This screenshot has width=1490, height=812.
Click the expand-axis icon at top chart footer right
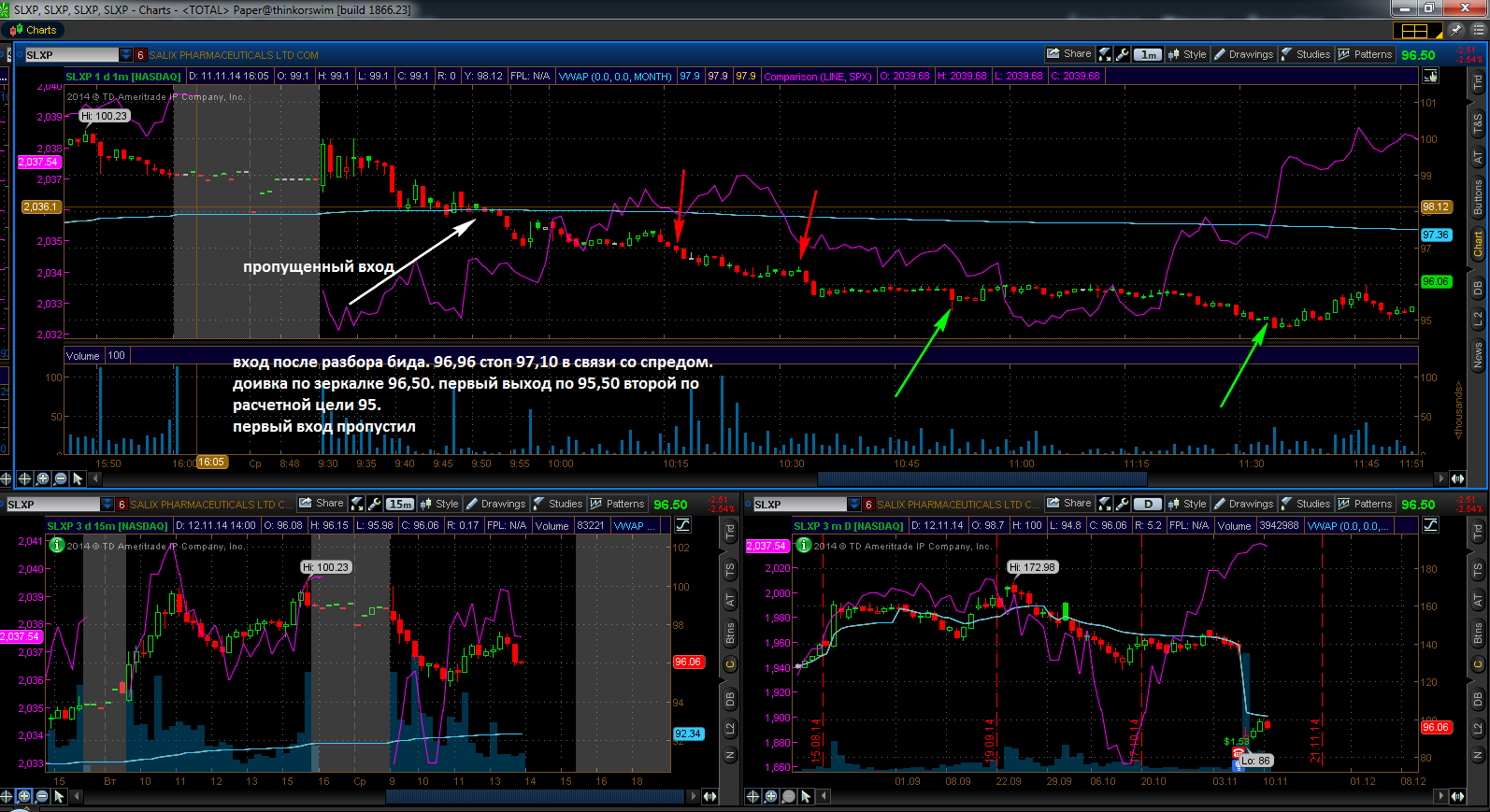coord(1457,478)
